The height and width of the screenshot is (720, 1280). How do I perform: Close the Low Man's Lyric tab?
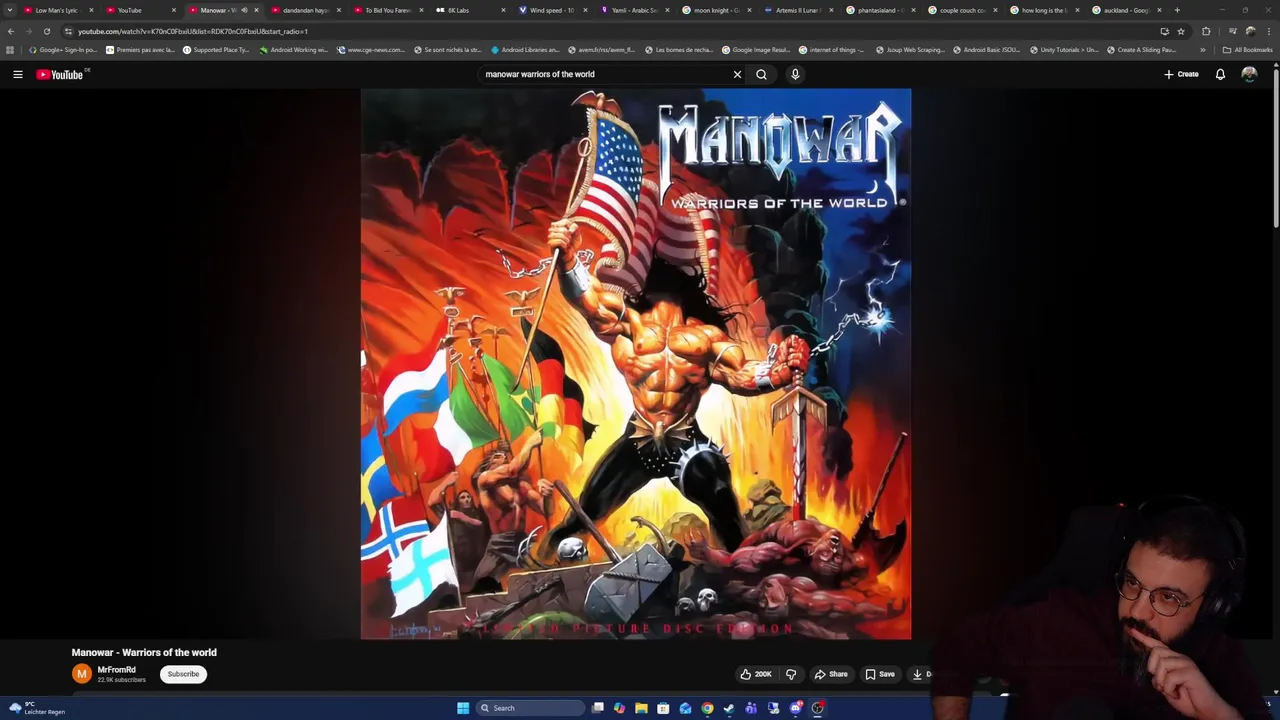(92, 10)
